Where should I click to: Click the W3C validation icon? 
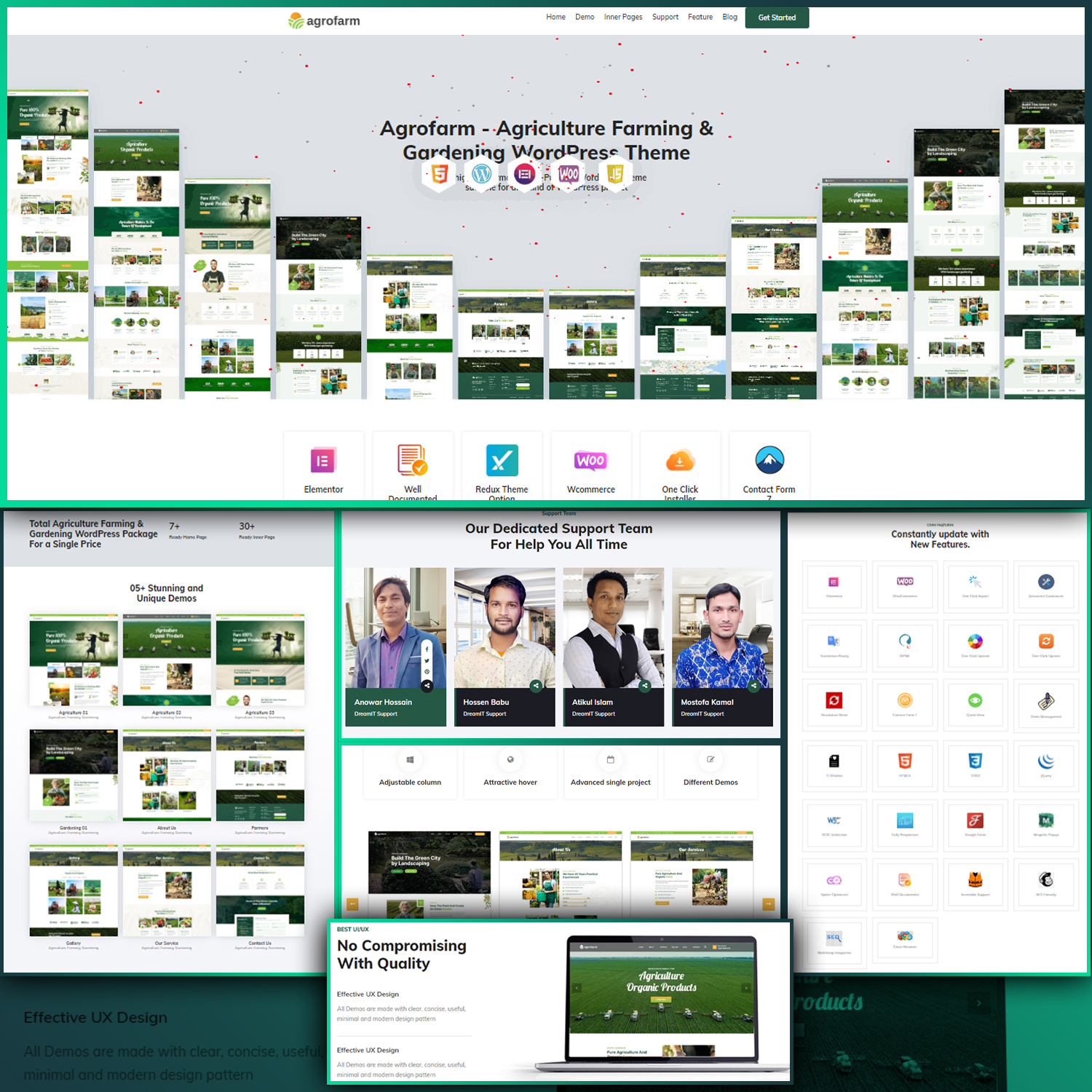click(834, 820)
